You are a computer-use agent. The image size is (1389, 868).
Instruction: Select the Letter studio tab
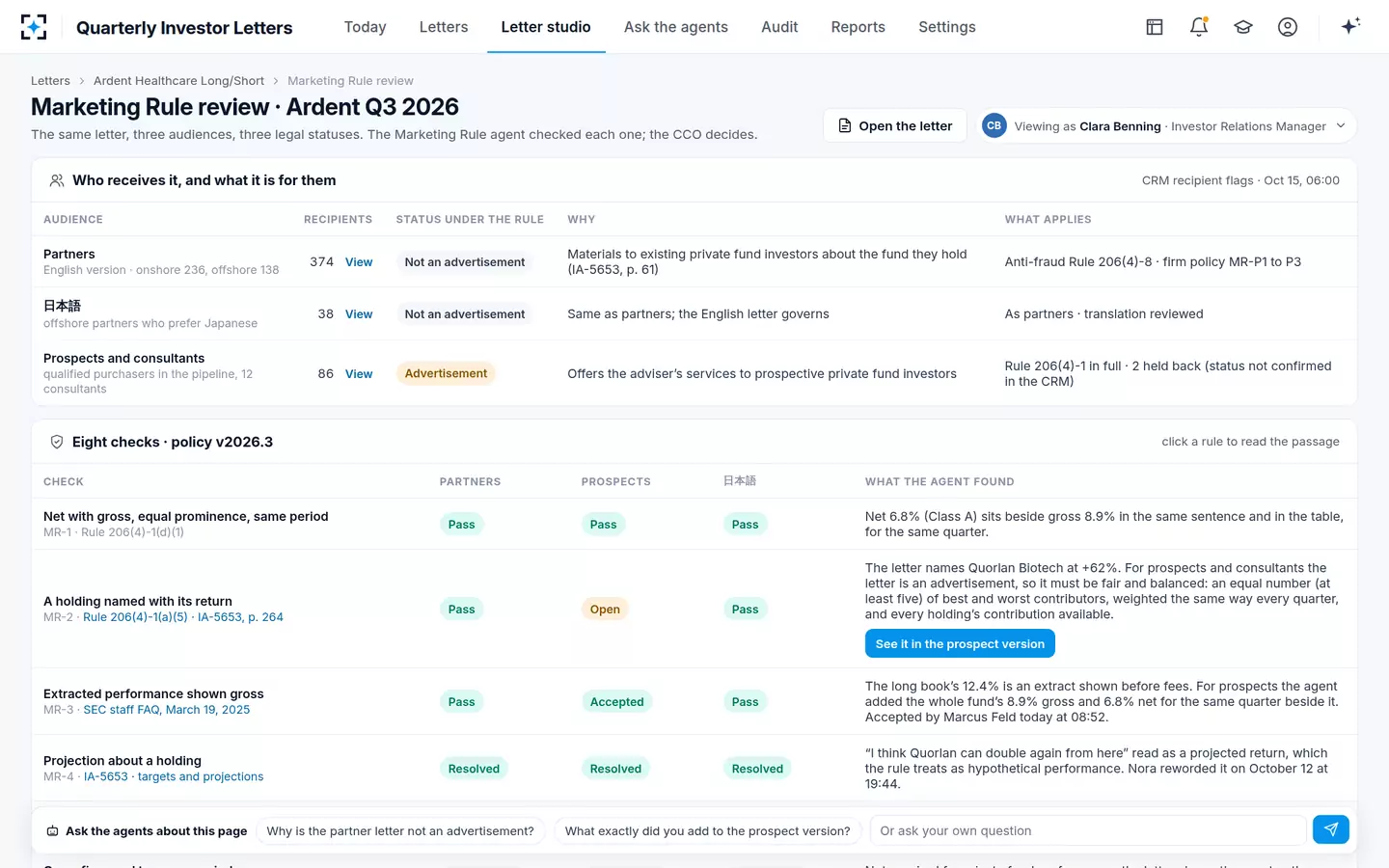tap(546, 27)
